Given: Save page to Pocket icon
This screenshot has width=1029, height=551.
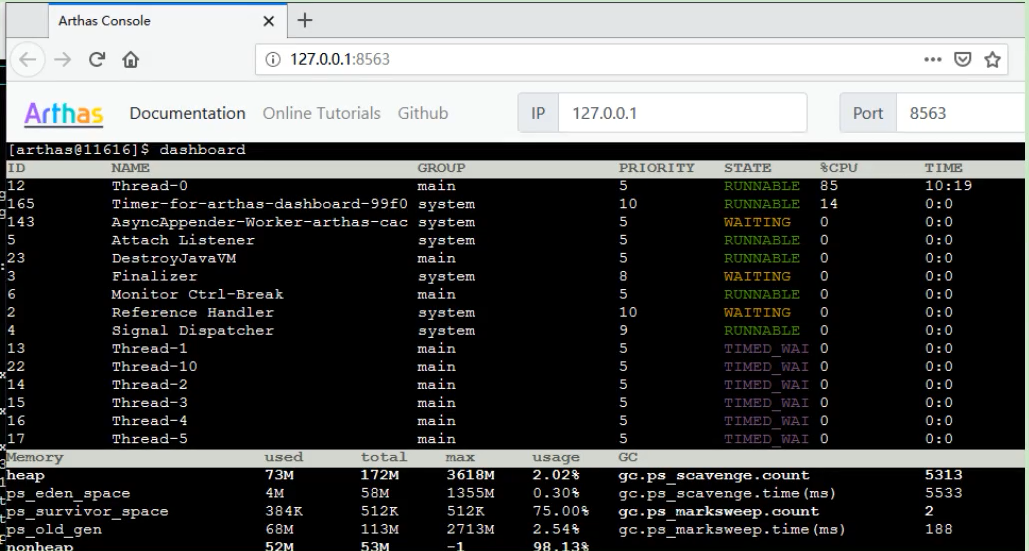Looking at the screenshot, I should (x=962, y=60).
